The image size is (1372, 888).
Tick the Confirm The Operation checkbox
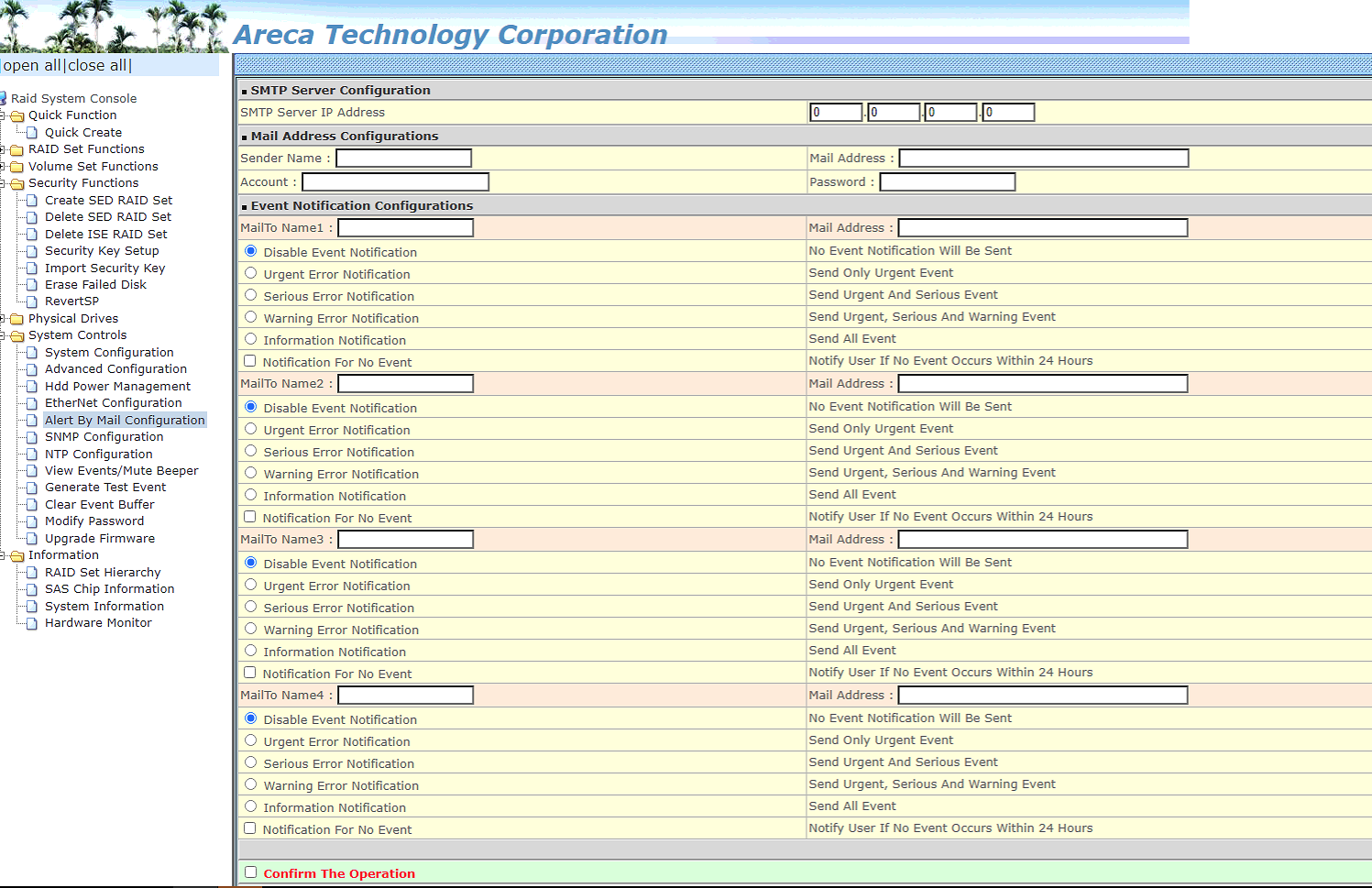[x=250, y=872]
